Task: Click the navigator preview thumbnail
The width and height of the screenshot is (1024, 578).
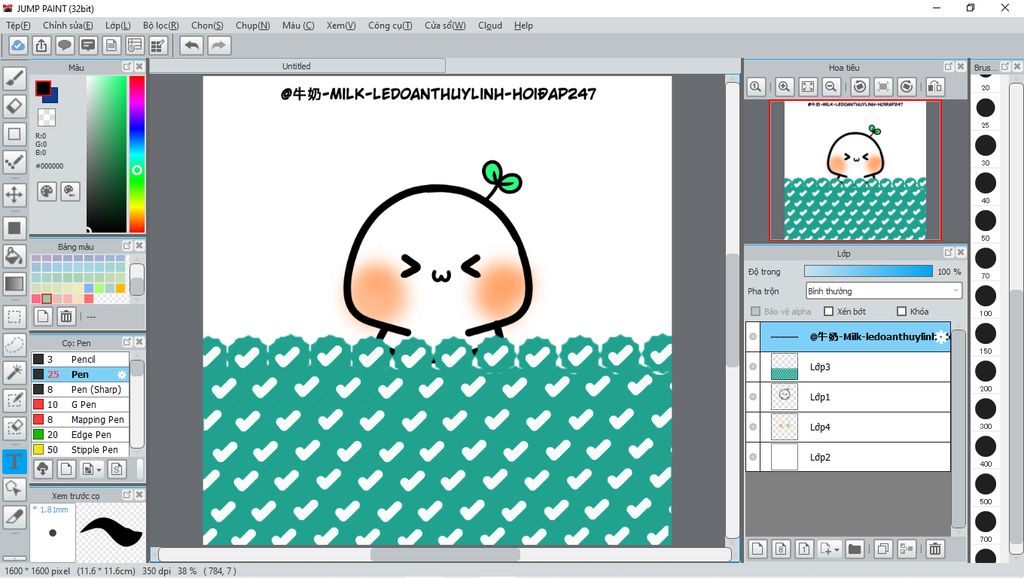Action: pyautogui.click(x=855, y=170)
